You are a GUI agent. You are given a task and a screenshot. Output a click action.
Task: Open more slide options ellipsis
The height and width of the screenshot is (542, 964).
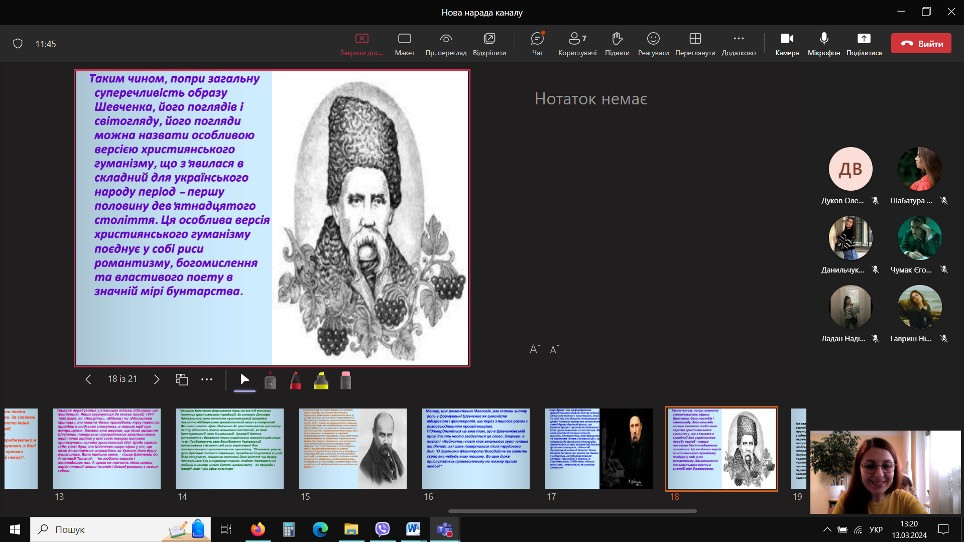click(207, 380)
